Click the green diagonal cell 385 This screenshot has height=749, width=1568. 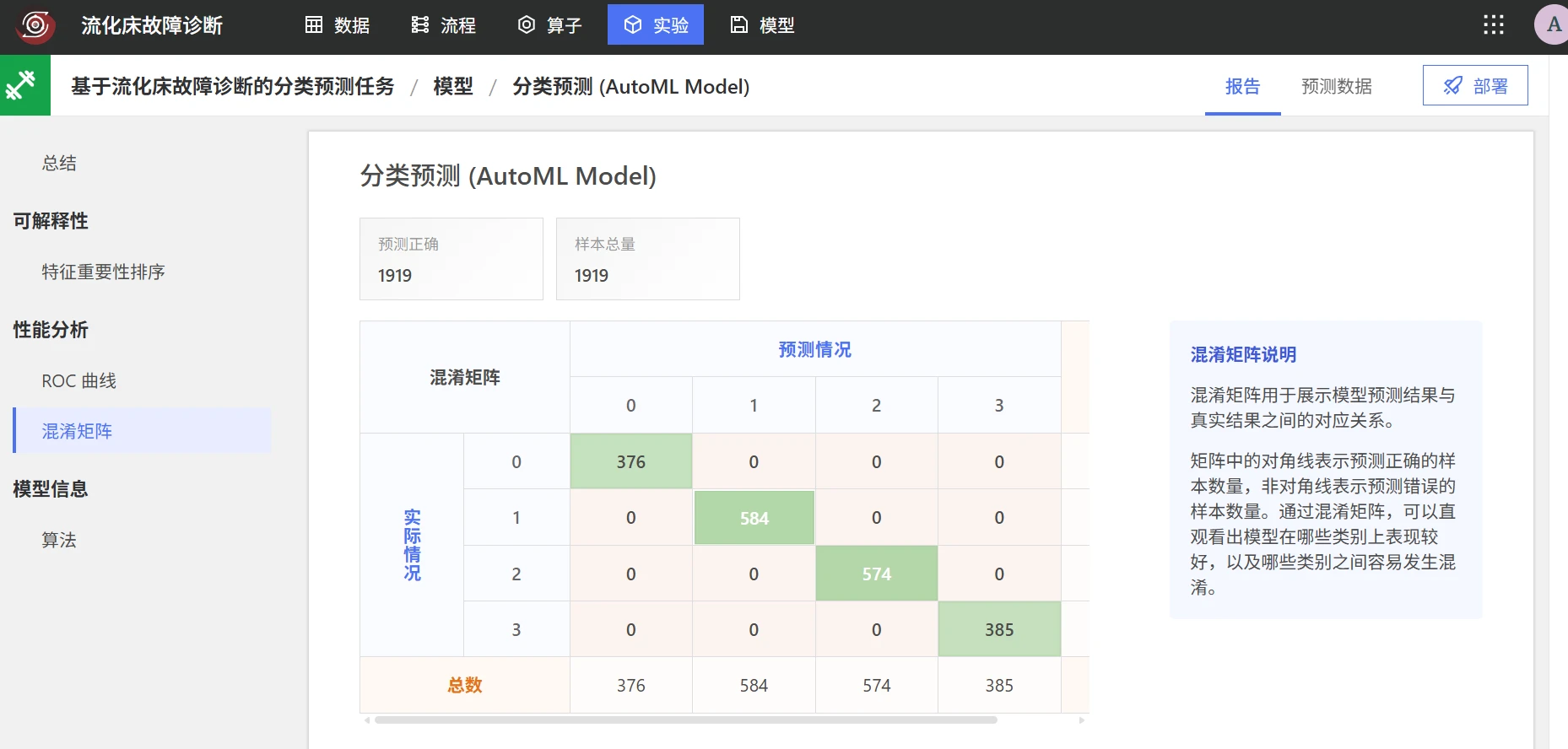coord(999,629)
